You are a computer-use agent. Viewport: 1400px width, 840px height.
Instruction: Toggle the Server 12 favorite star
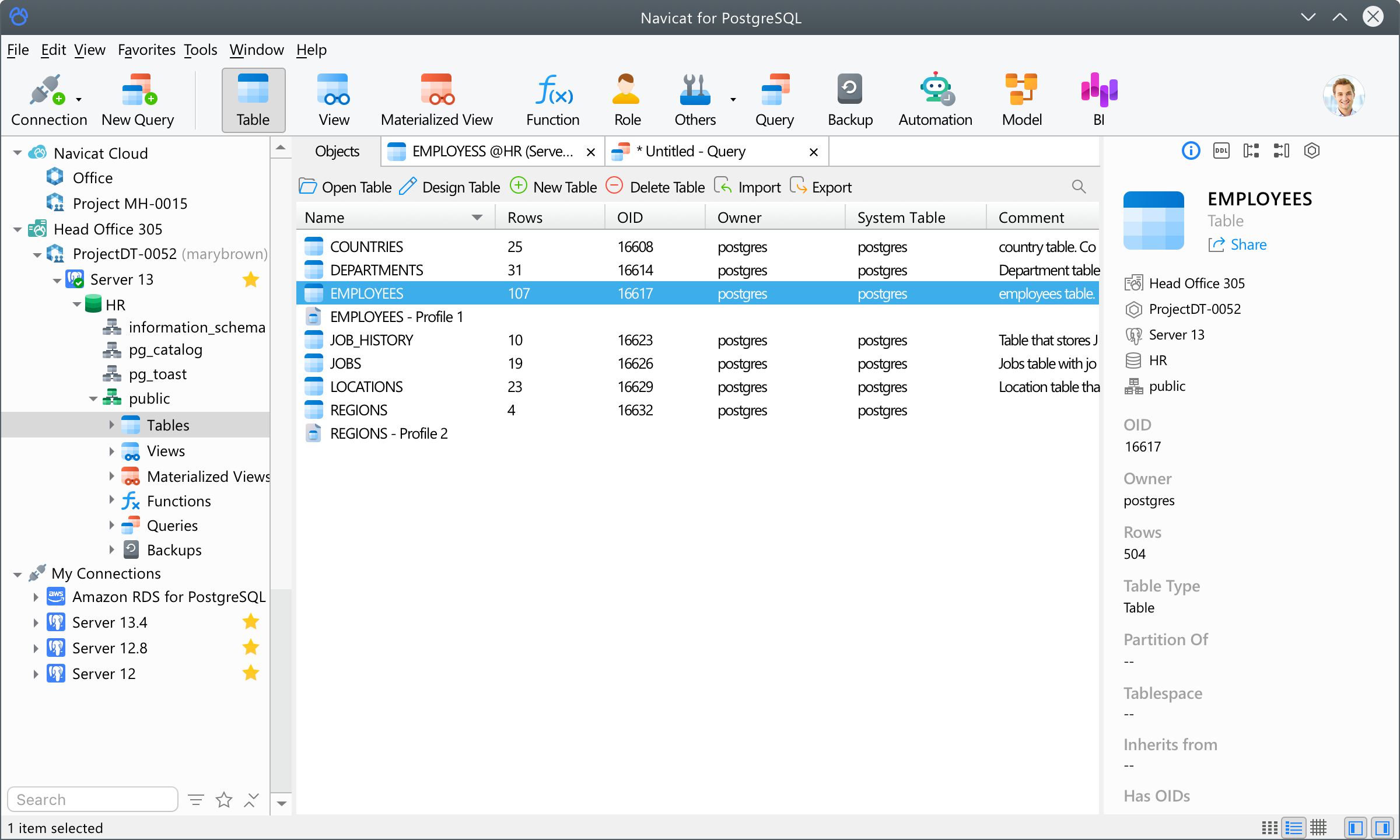[x=251, y=673]
